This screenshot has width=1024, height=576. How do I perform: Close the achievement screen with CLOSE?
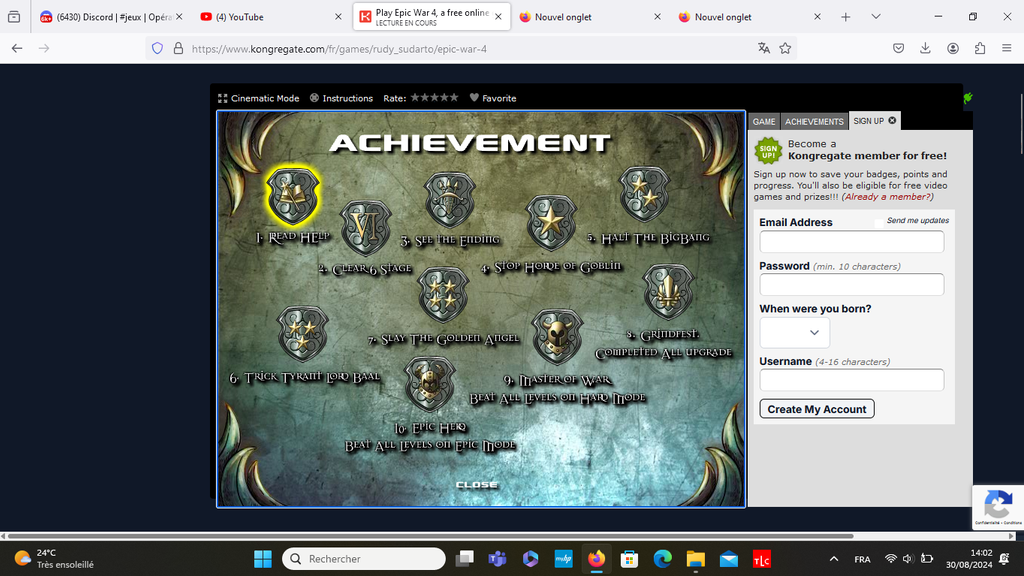(477, 485)
